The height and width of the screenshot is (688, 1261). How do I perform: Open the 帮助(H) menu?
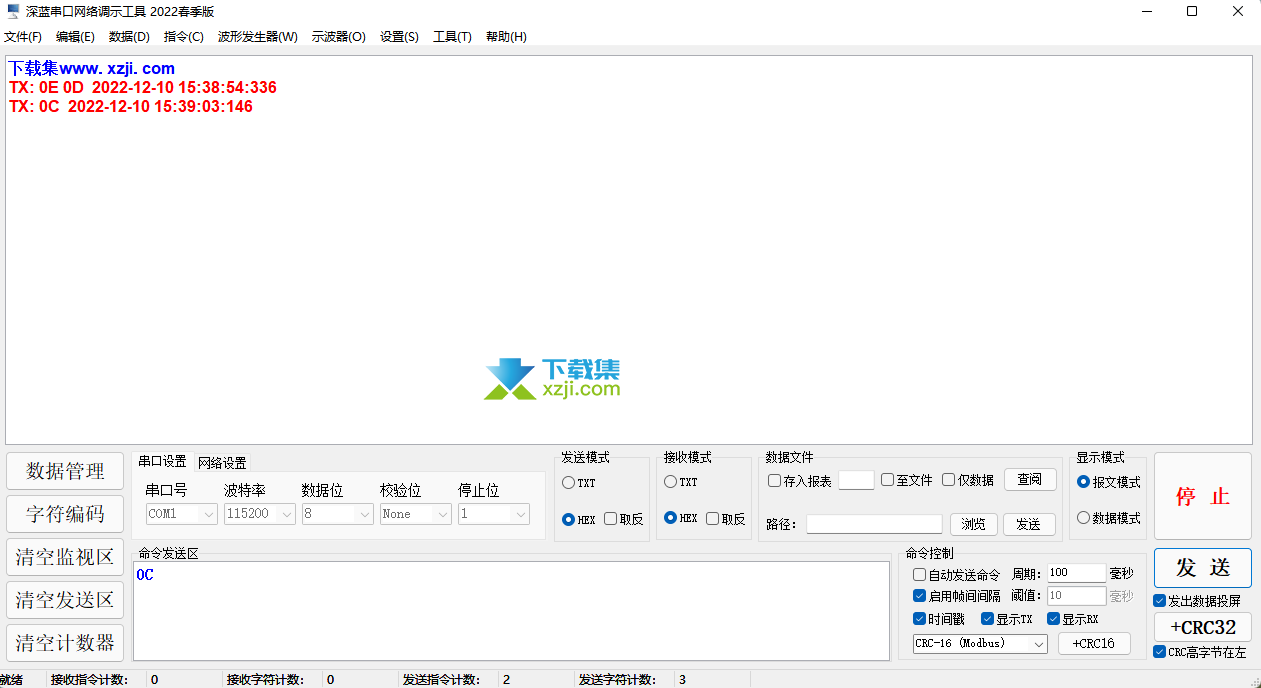(x=506, y=37)
